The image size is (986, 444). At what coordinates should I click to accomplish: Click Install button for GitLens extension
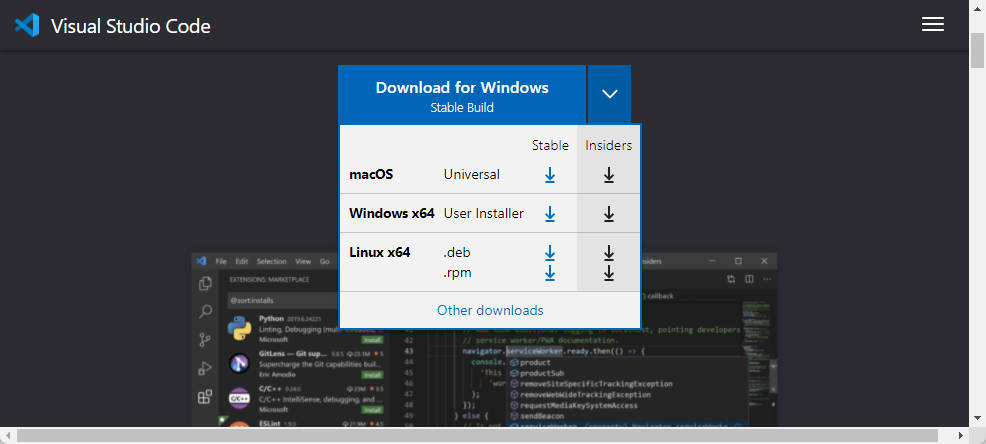click(x=372, y=374)
